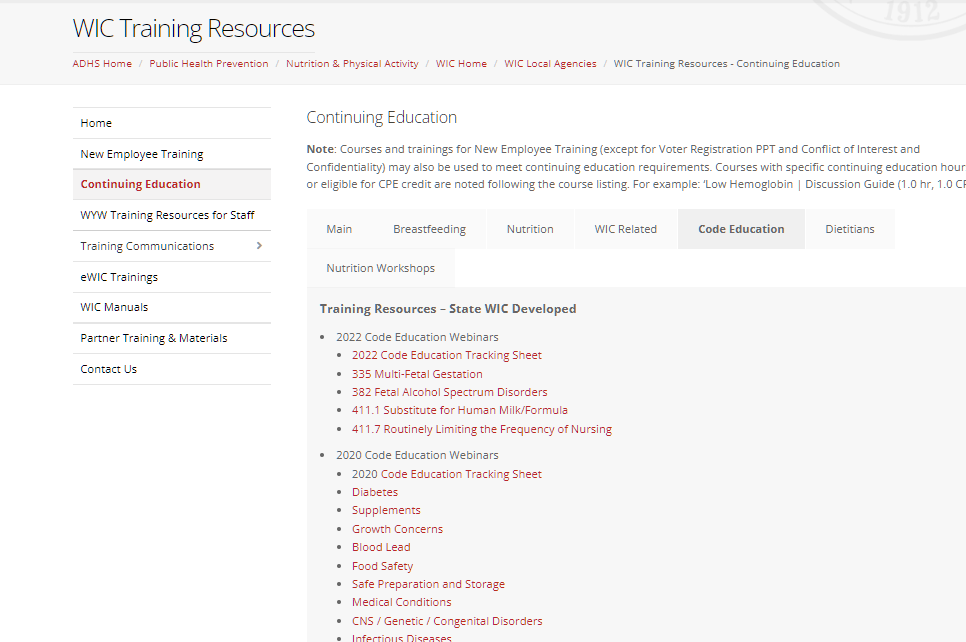
Task: Open Public Health Prevention breadcrumb
Action: point(209,64)
